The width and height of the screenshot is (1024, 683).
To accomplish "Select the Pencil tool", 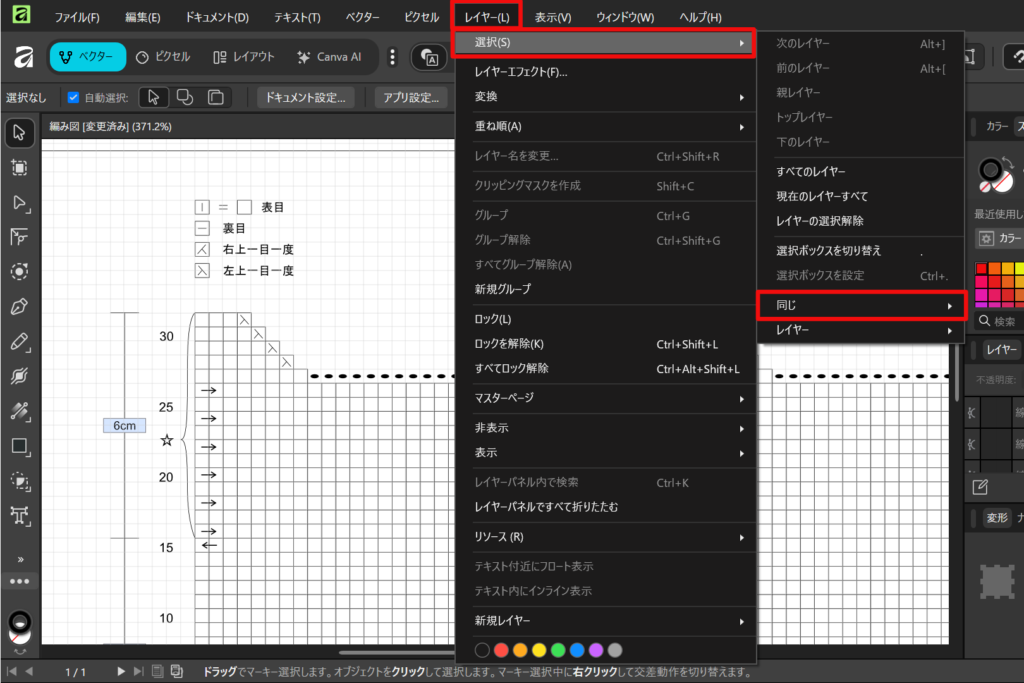I will pos(19,341).
